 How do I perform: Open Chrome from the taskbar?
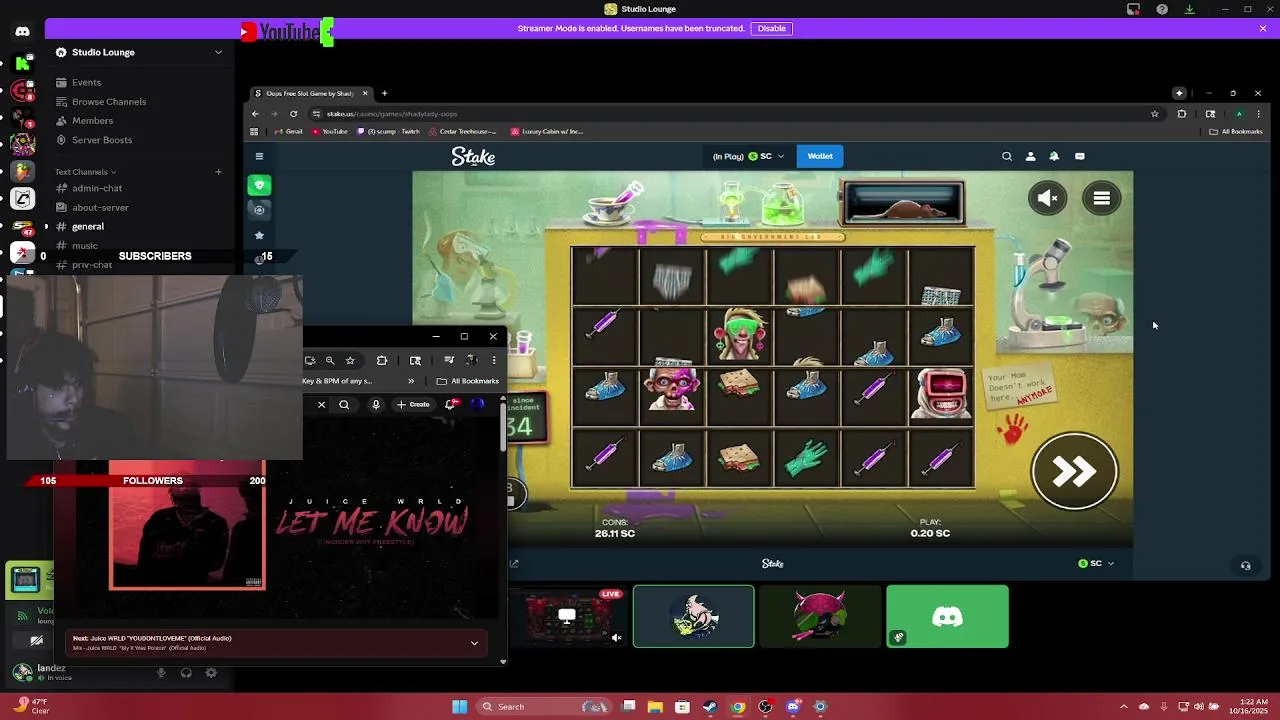(x=737, y=707)
